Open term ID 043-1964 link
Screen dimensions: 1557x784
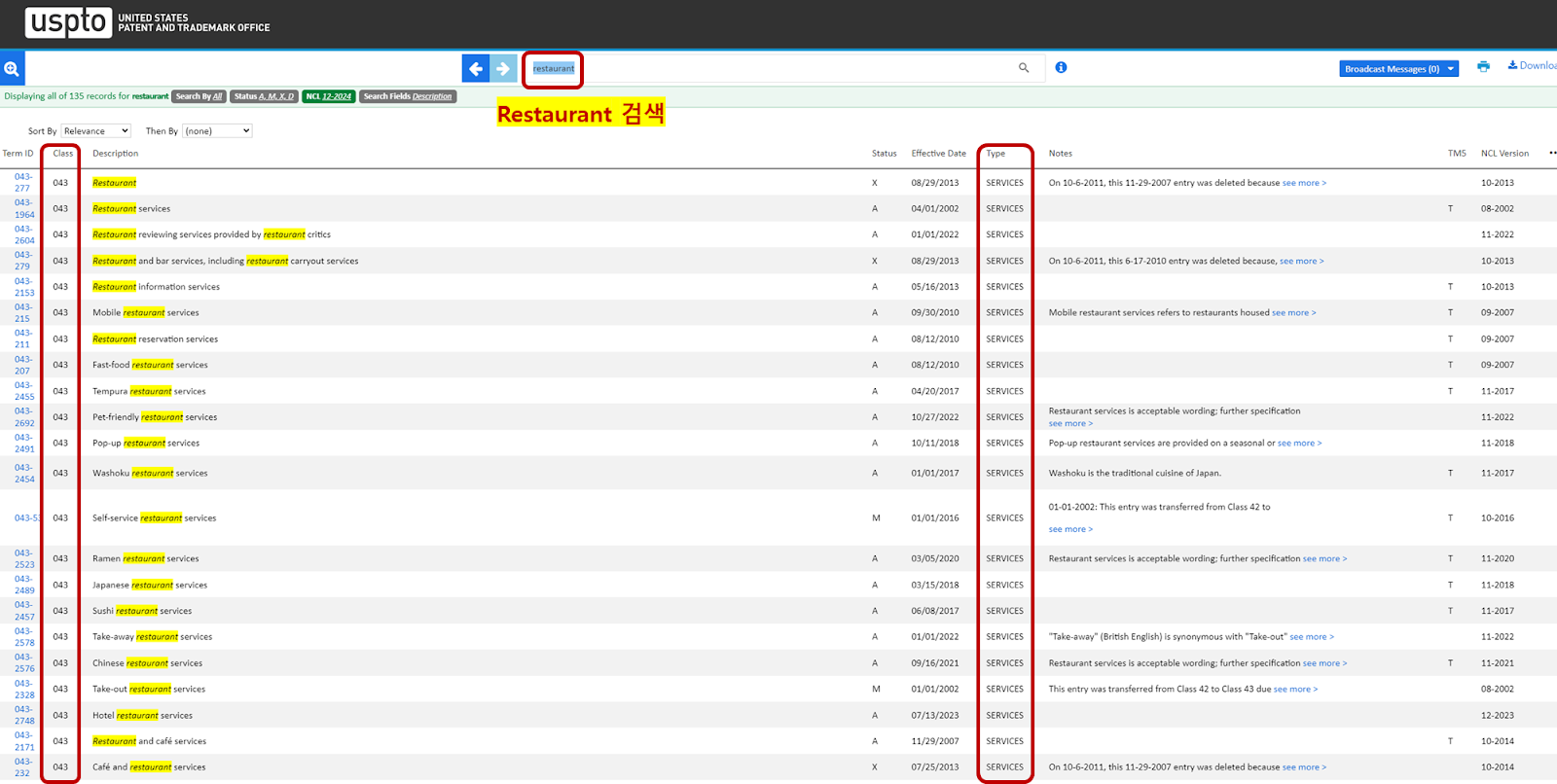coord(24,209)
